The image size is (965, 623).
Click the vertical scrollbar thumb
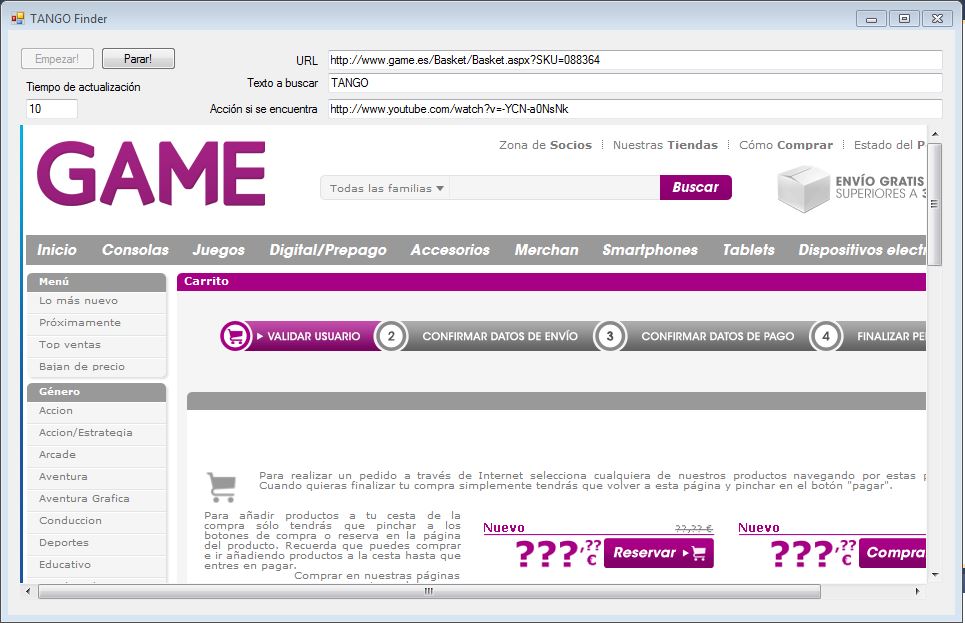[x=935, y=204]
